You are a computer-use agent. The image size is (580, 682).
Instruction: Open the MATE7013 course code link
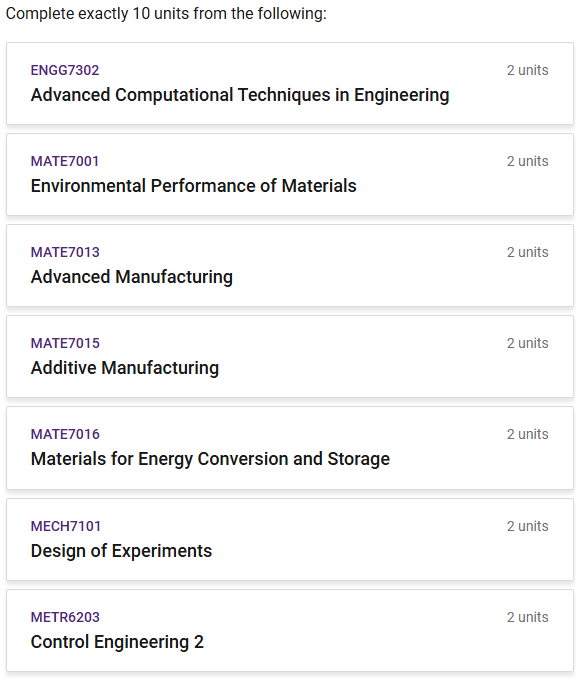[x=65, y=252]
